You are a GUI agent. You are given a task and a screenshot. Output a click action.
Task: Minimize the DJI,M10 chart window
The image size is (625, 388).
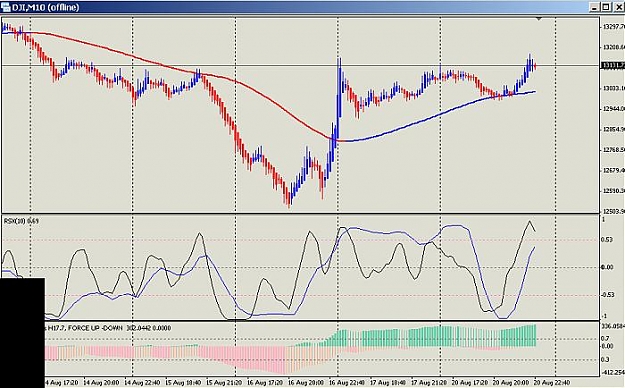(x=594, y=7)
